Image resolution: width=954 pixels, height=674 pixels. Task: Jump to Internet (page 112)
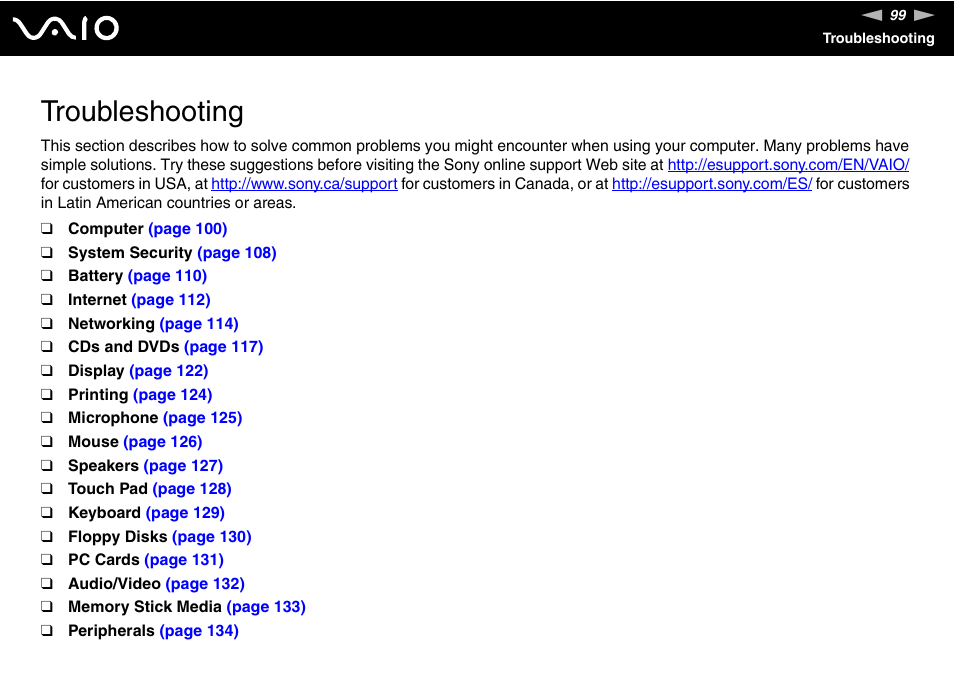pos(171,300)
